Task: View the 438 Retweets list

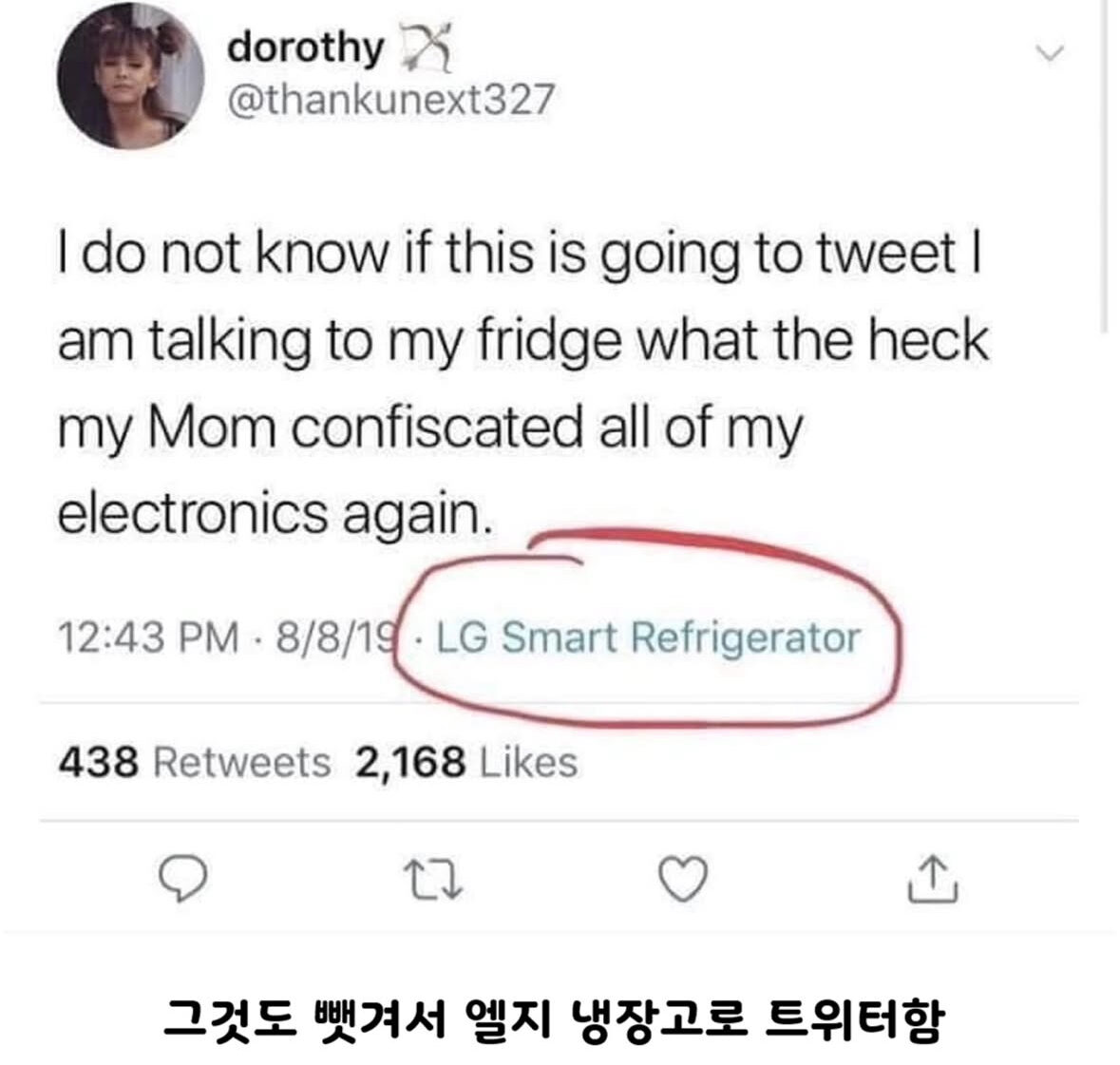Action: [195, 762]
